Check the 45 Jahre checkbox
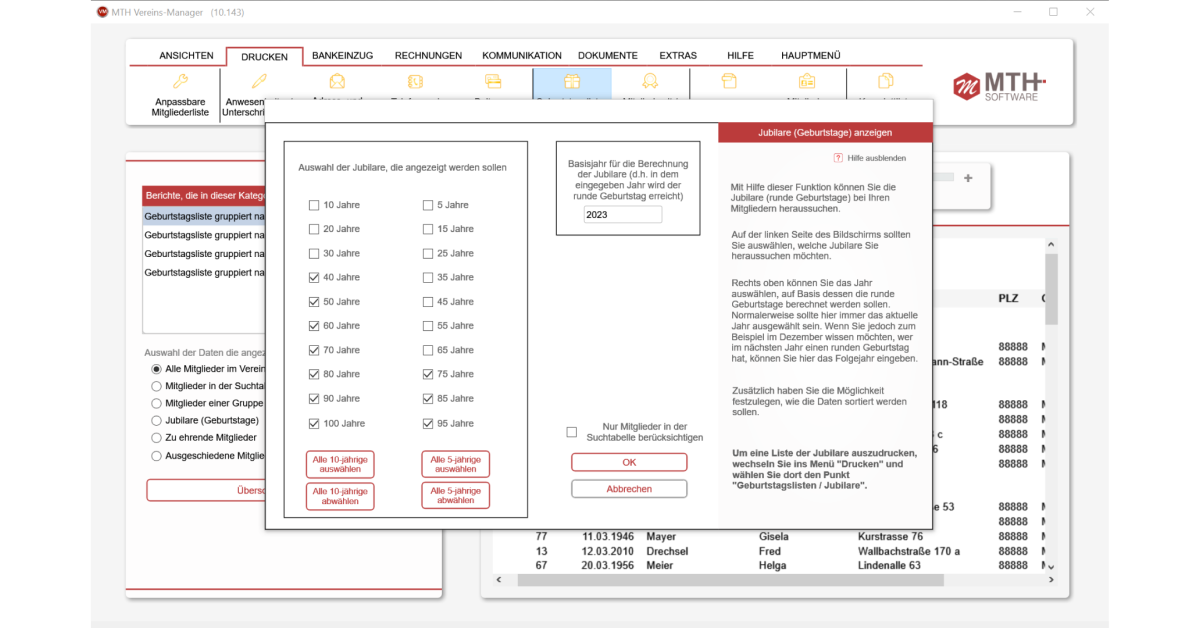 [x=428, y=302]
